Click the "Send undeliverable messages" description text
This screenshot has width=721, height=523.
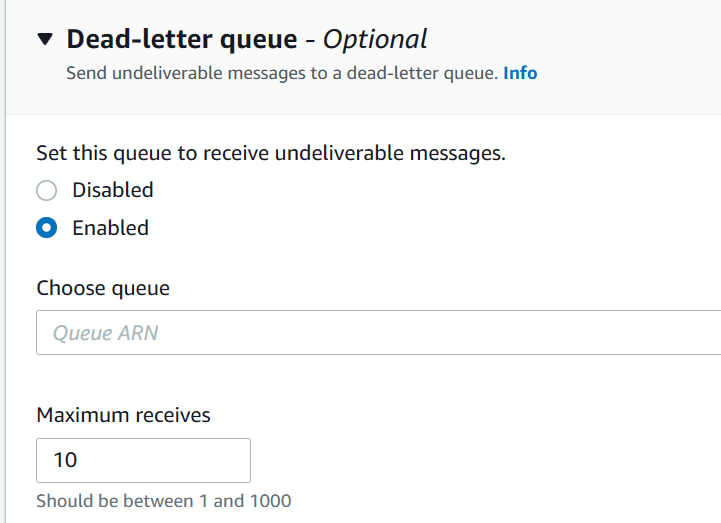pos(281,73)
